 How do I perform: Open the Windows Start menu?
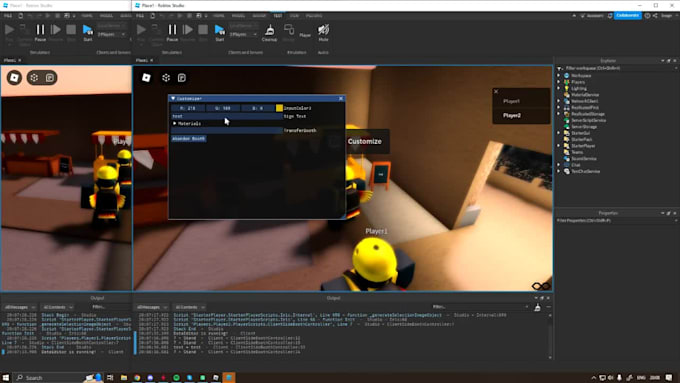[x=6, y=378]
